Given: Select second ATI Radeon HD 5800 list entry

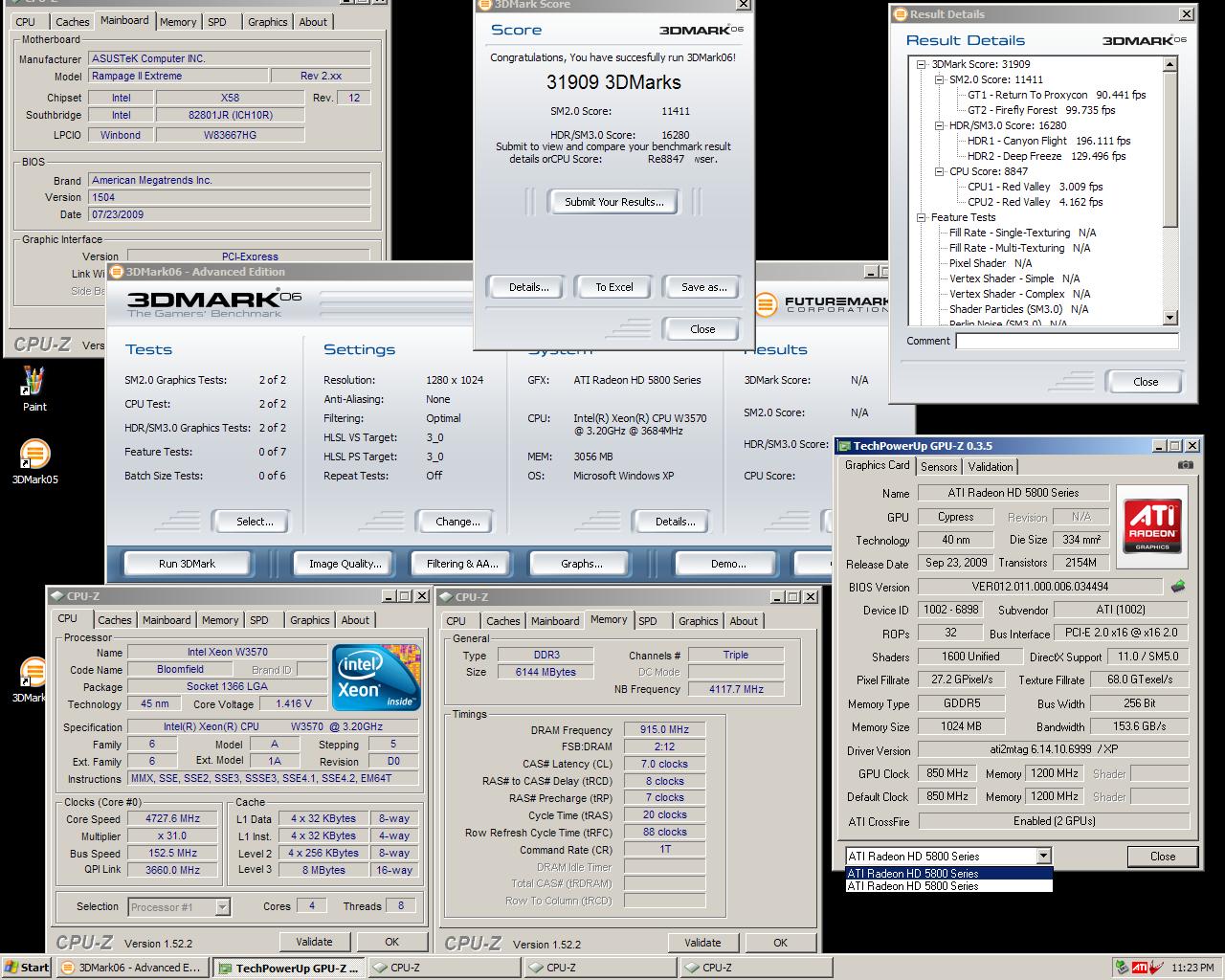Looking at the screenshot, I should coord(948,886).
